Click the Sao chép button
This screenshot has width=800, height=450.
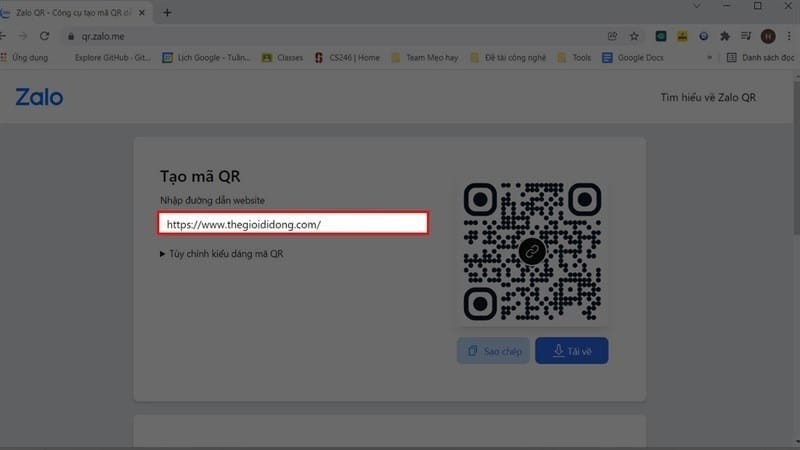493,351
